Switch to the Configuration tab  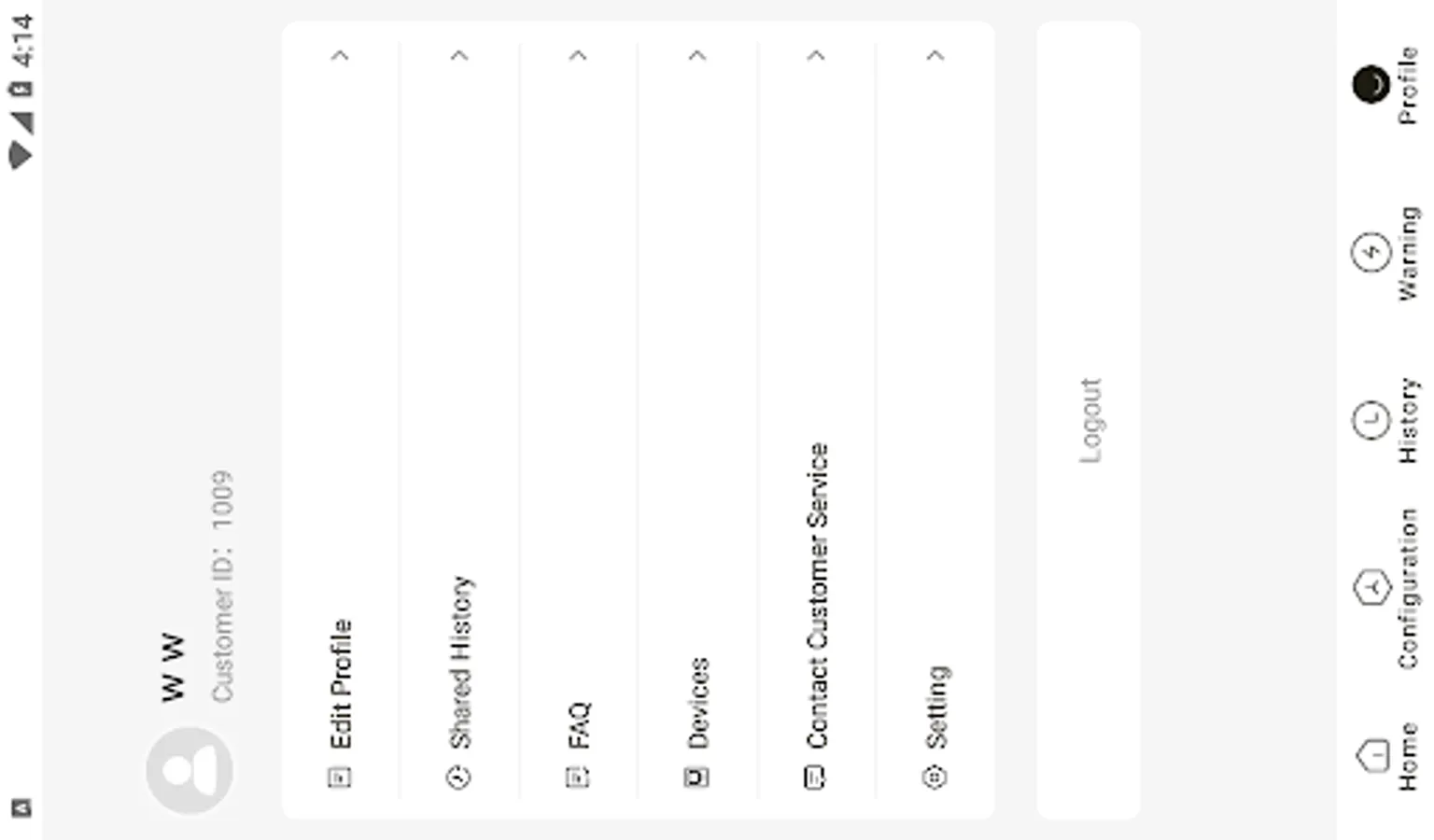pyautogui.click(x=1386, y=588)
